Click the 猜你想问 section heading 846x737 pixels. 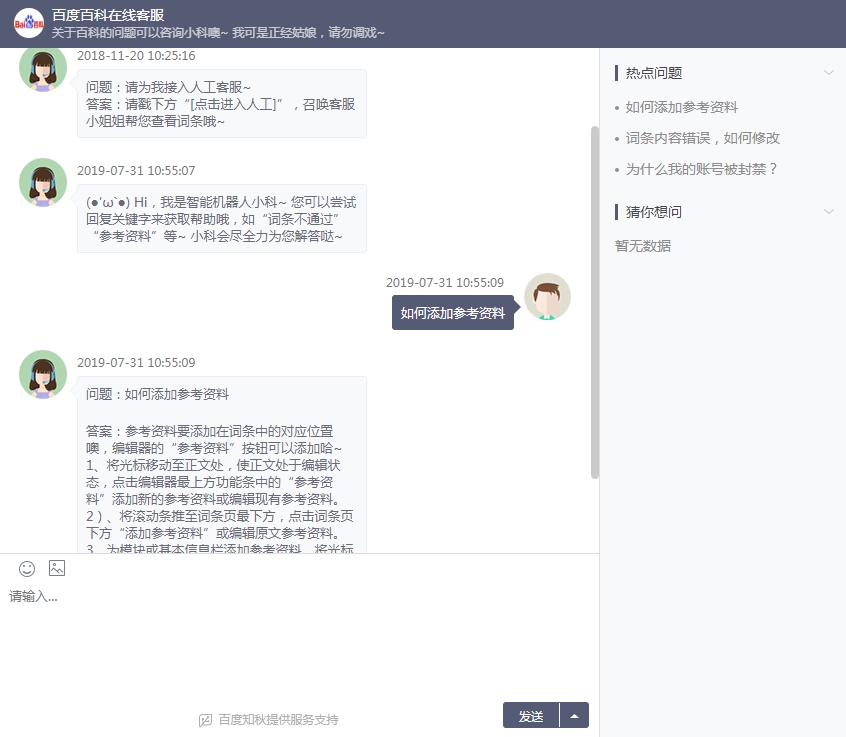click(653, 211)
